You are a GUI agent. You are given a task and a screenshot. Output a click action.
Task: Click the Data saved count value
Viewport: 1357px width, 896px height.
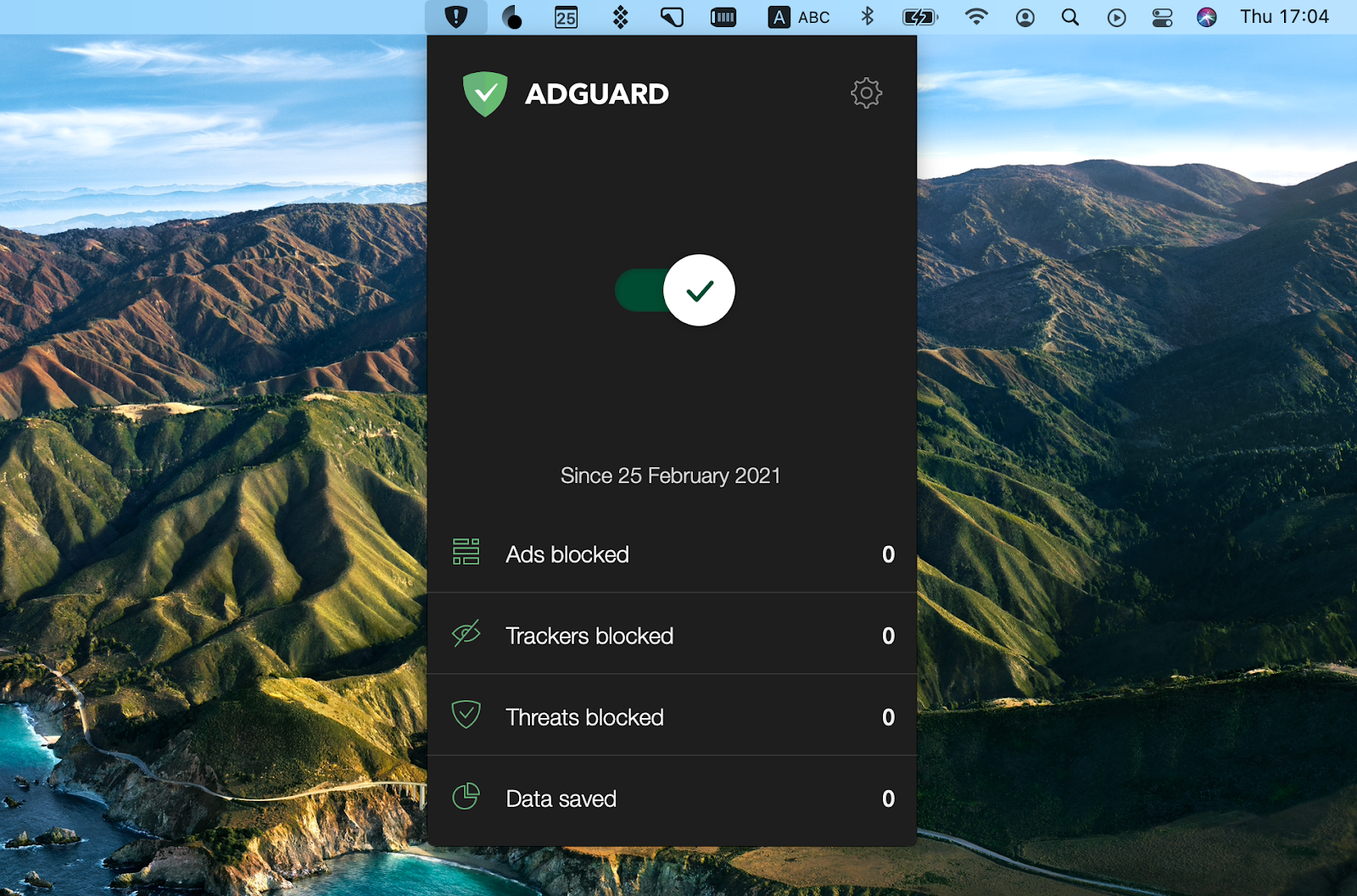[888, 799]
